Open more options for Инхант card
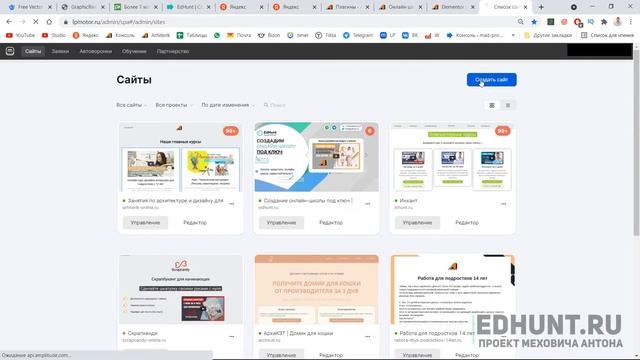The width and height of the screenshot is (640, 360). (504, 204)
